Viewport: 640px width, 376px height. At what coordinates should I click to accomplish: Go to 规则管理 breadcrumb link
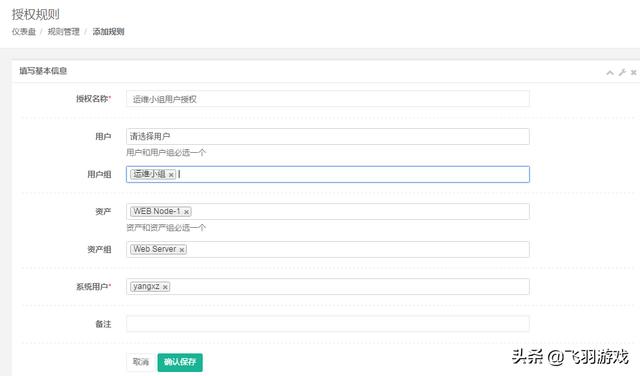click(x=64, y=31)
